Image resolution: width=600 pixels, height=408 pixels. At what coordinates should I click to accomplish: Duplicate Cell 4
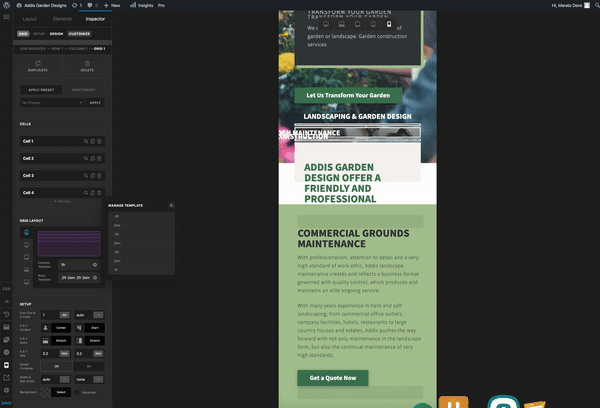93,193
